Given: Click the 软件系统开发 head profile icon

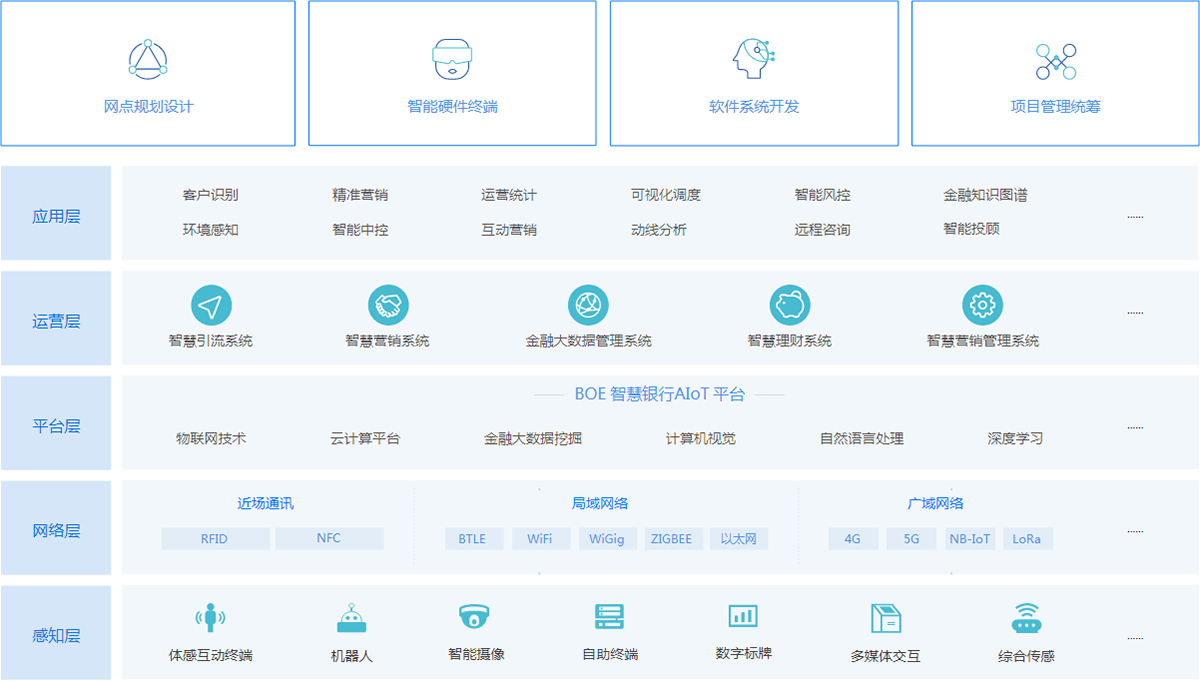Looking at the screenshot, I should (753, 60).
